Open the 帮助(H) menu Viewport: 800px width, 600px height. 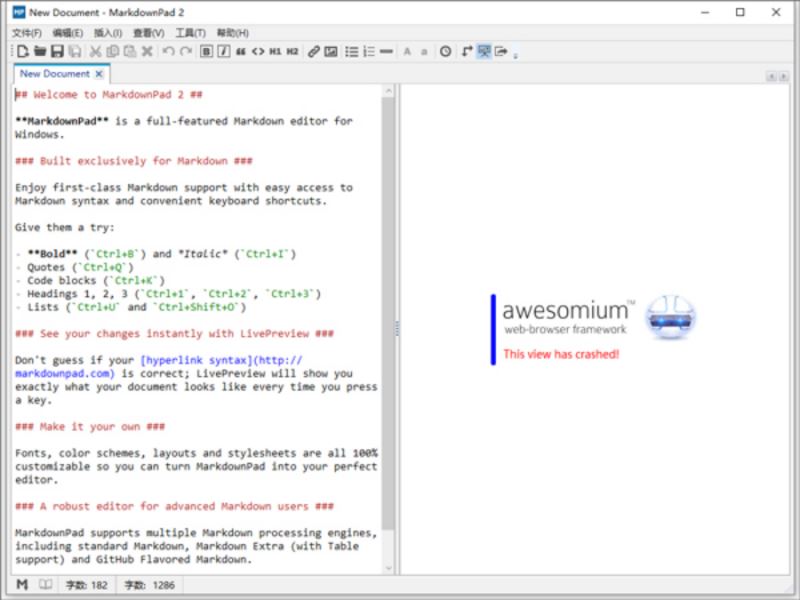tap(233, 33)
